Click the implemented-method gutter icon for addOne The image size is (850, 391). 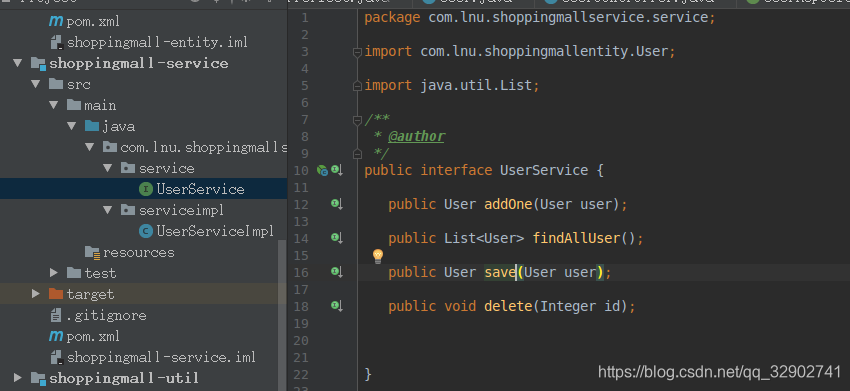(x=337, y=204)
